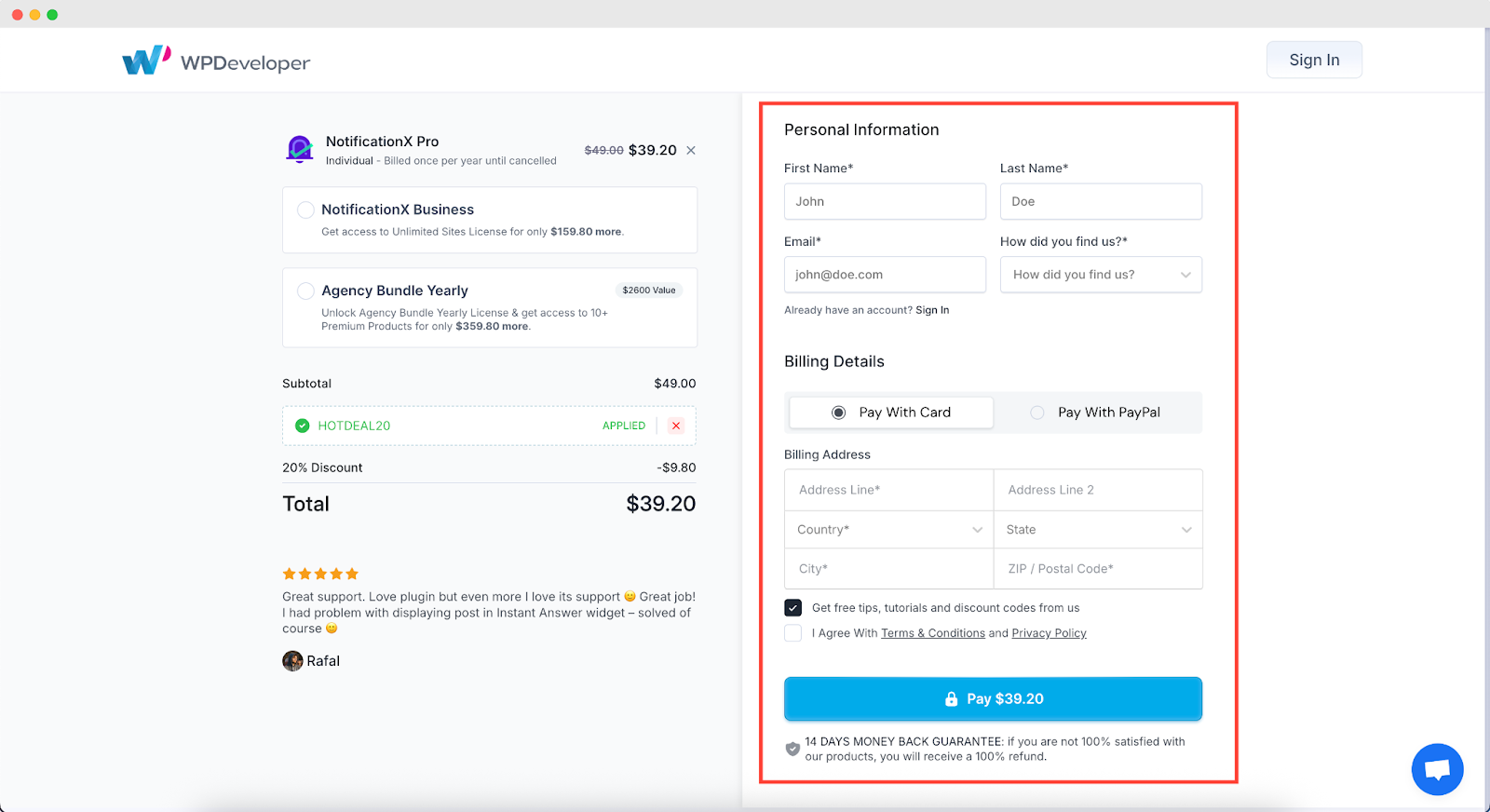This screenshot has height=812, width=1490.
Task: Click the reviewer name Rafal
Action: tap(323, 661)
